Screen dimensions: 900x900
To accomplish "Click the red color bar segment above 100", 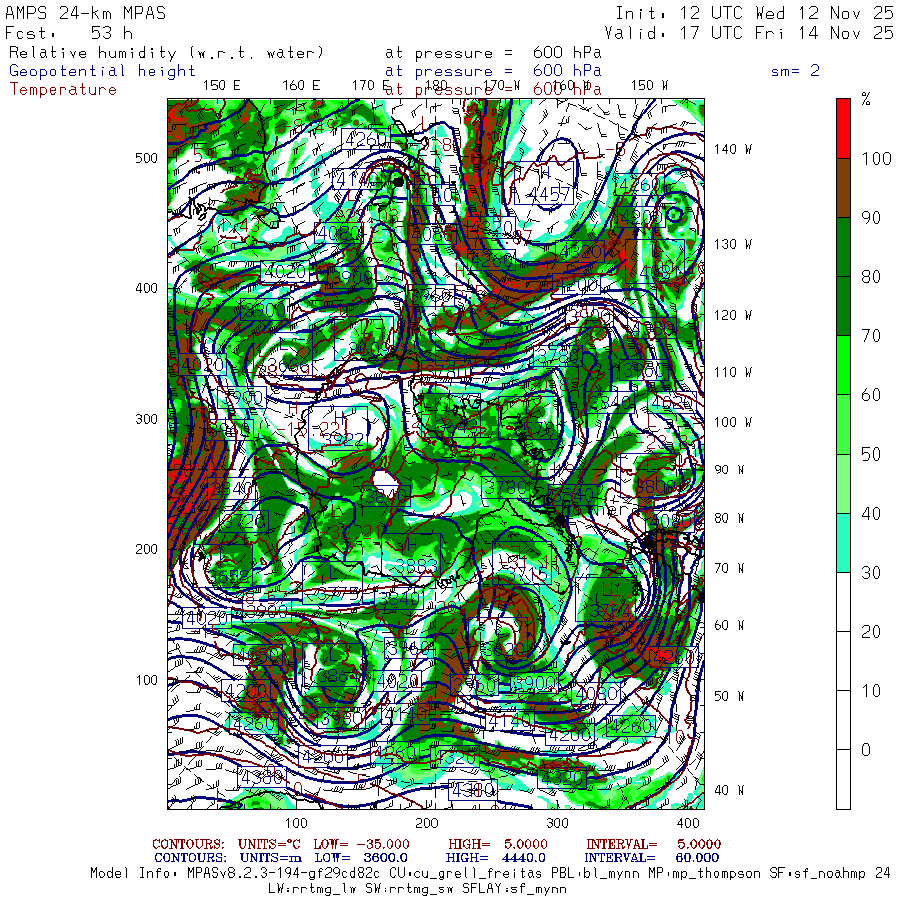I will point(843,127).
